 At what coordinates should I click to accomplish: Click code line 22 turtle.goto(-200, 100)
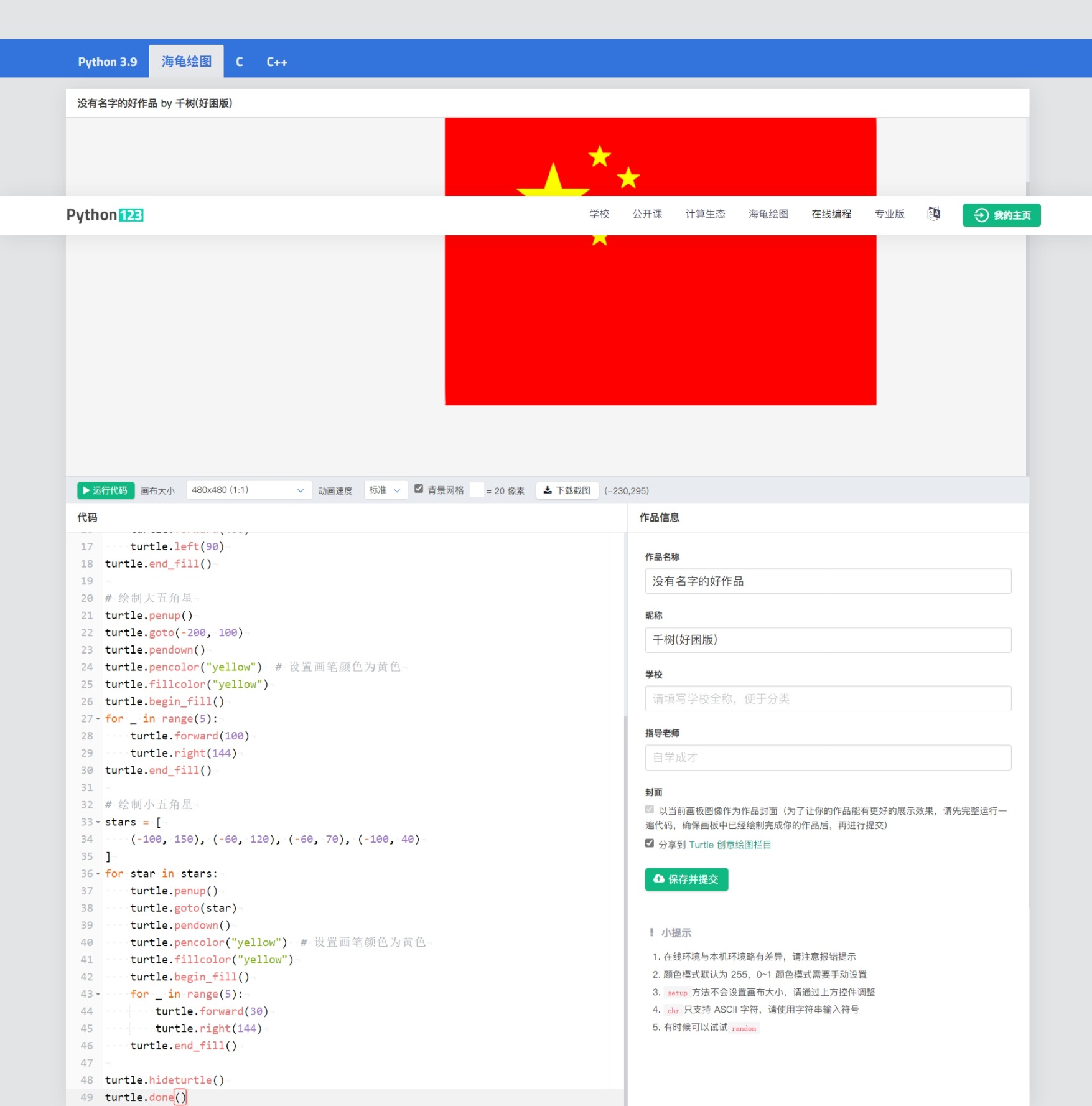pyautogui.click(x=174, y=633)
